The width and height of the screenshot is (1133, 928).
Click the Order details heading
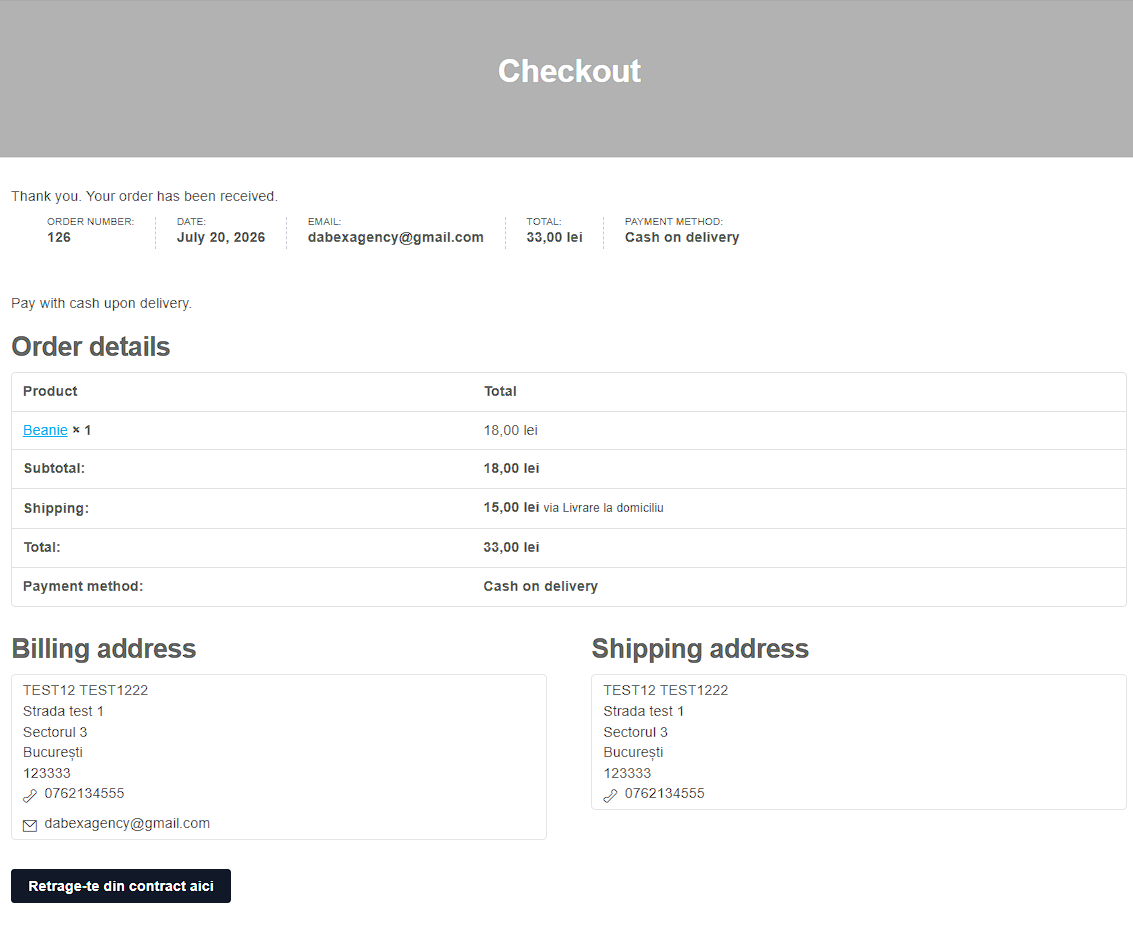pos(91,347)
